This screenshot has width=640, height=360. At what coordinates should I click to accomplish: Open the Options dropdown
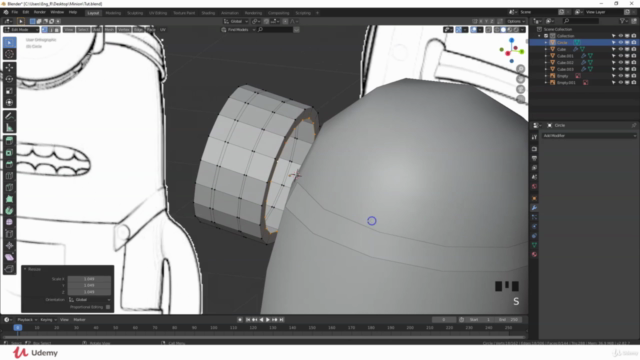tap(516, 21)
